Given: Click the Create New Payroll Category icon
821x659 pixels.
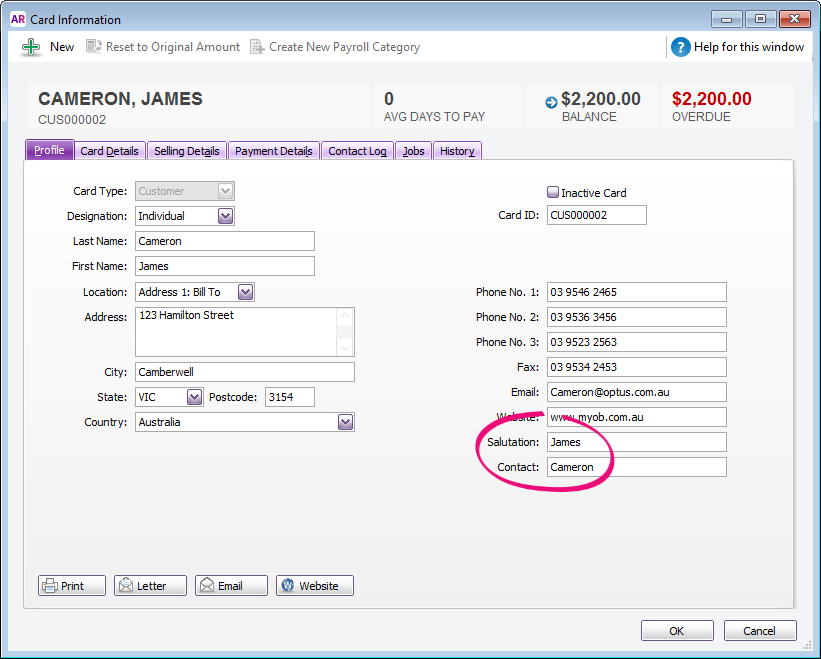Looking at the screenshot, I should (257, 47).
